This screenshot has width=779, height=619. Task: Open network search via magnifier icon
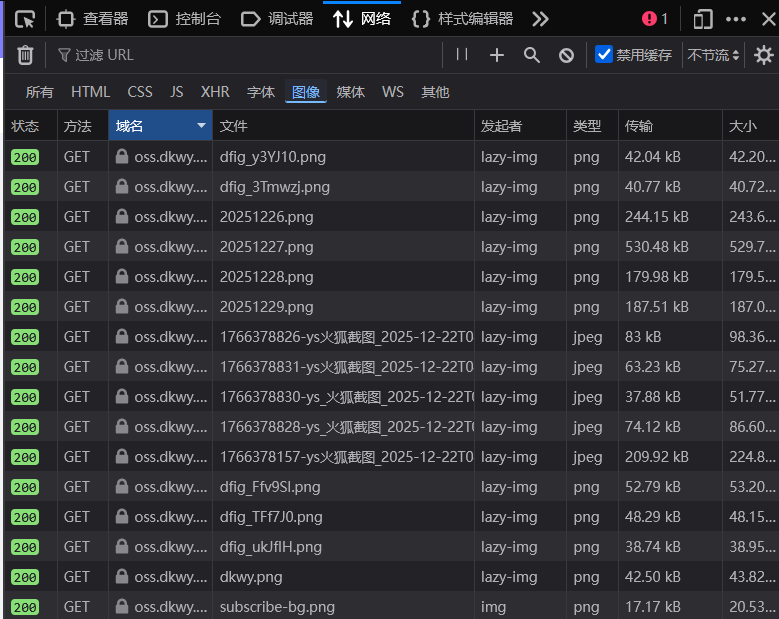(x=532, y=55)
